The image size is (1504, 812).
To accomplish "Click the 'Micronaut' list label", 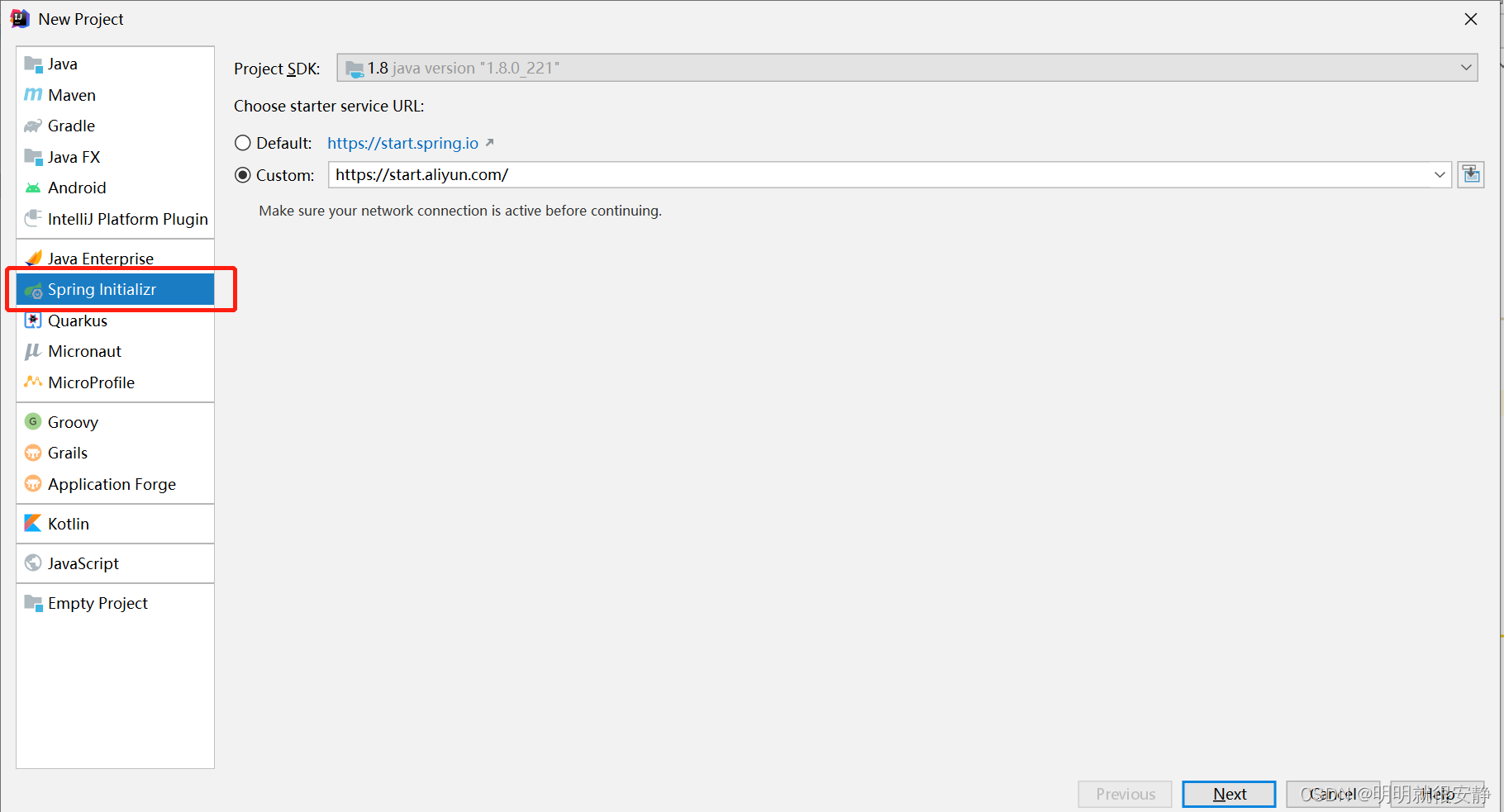I will click(x=84, y=351).
